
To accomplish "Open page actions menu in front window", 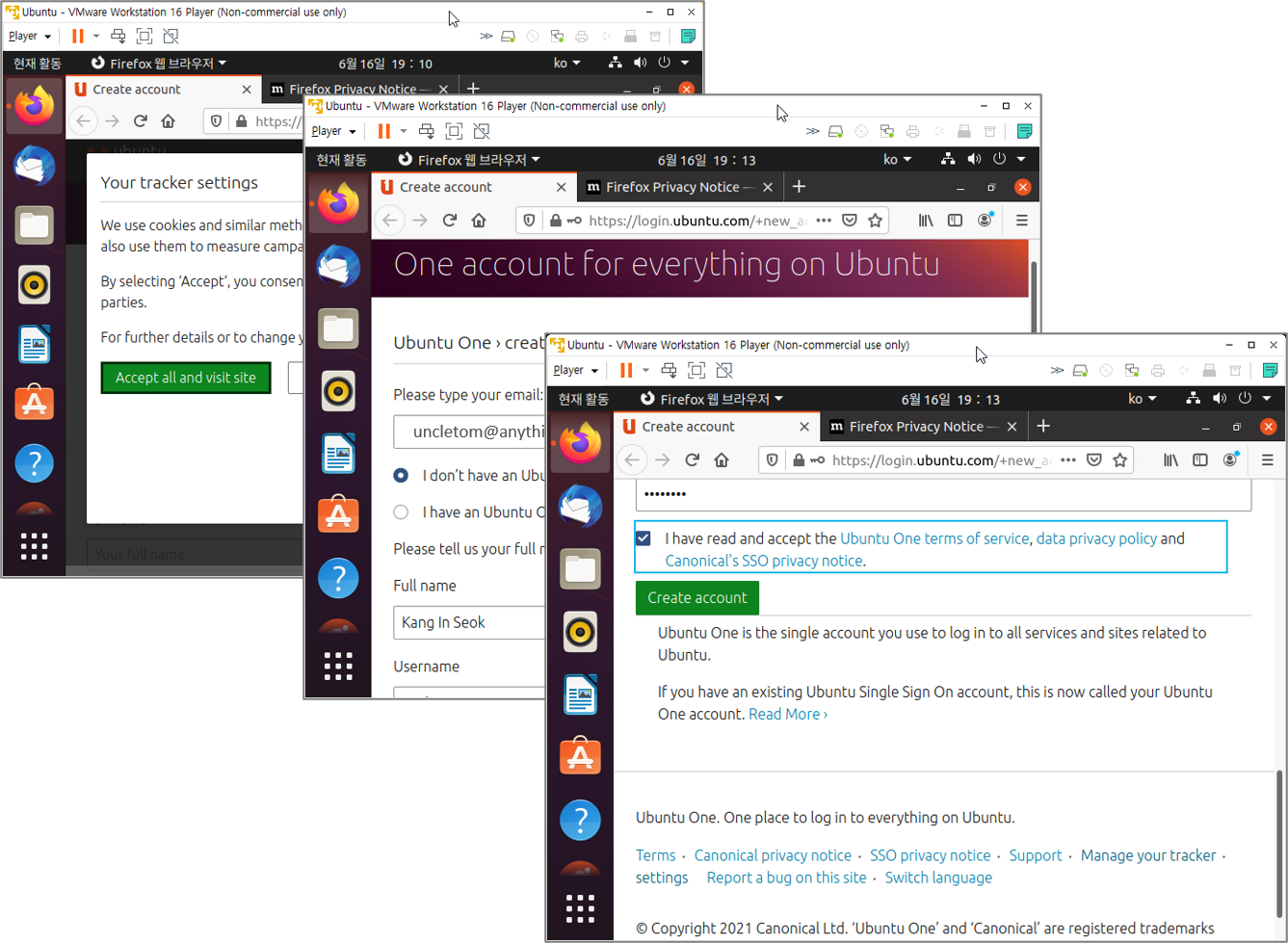I will (x=1067, y=460).
